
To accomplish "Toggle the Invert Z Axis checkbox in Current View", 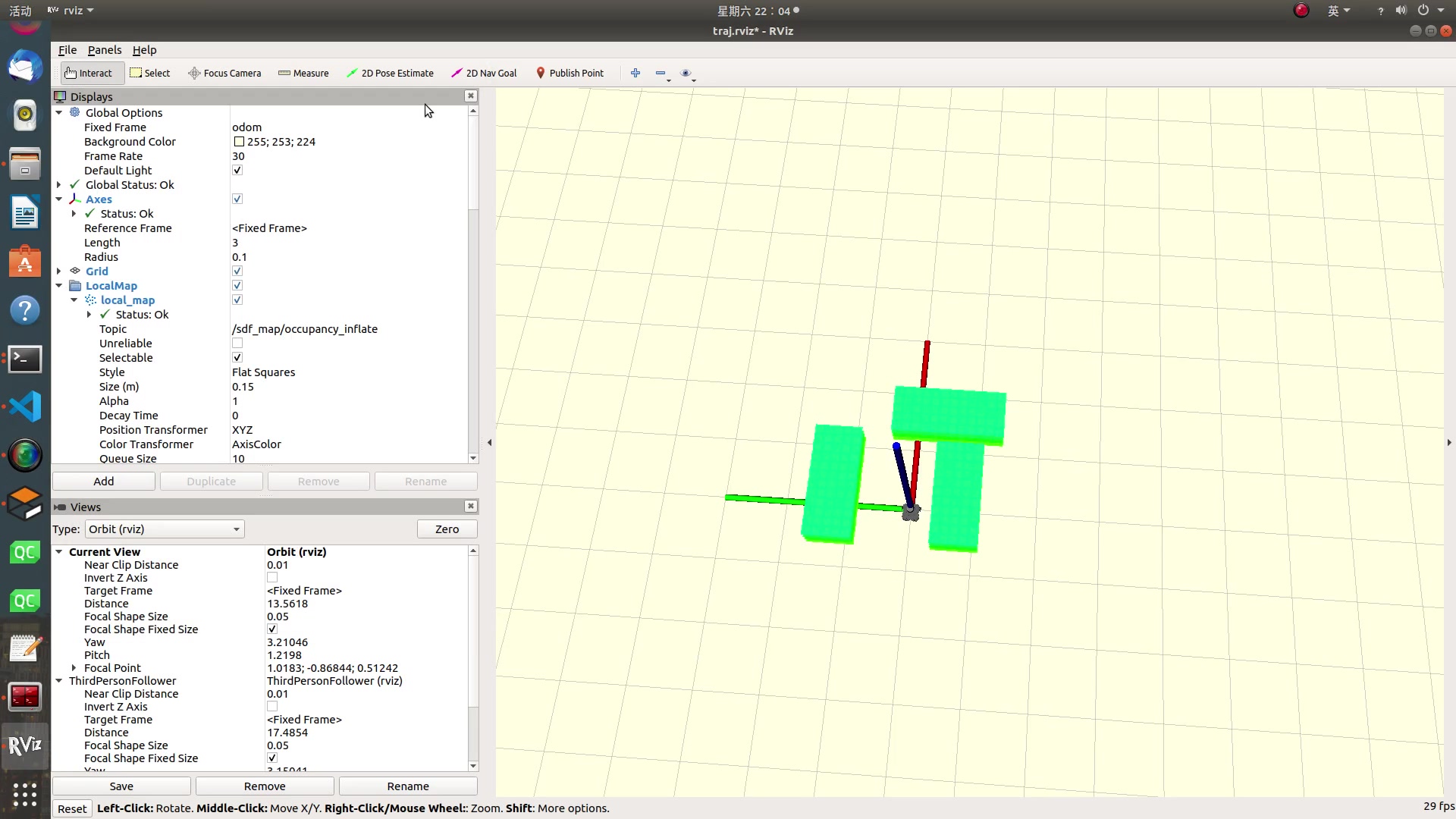I will 272,578.
